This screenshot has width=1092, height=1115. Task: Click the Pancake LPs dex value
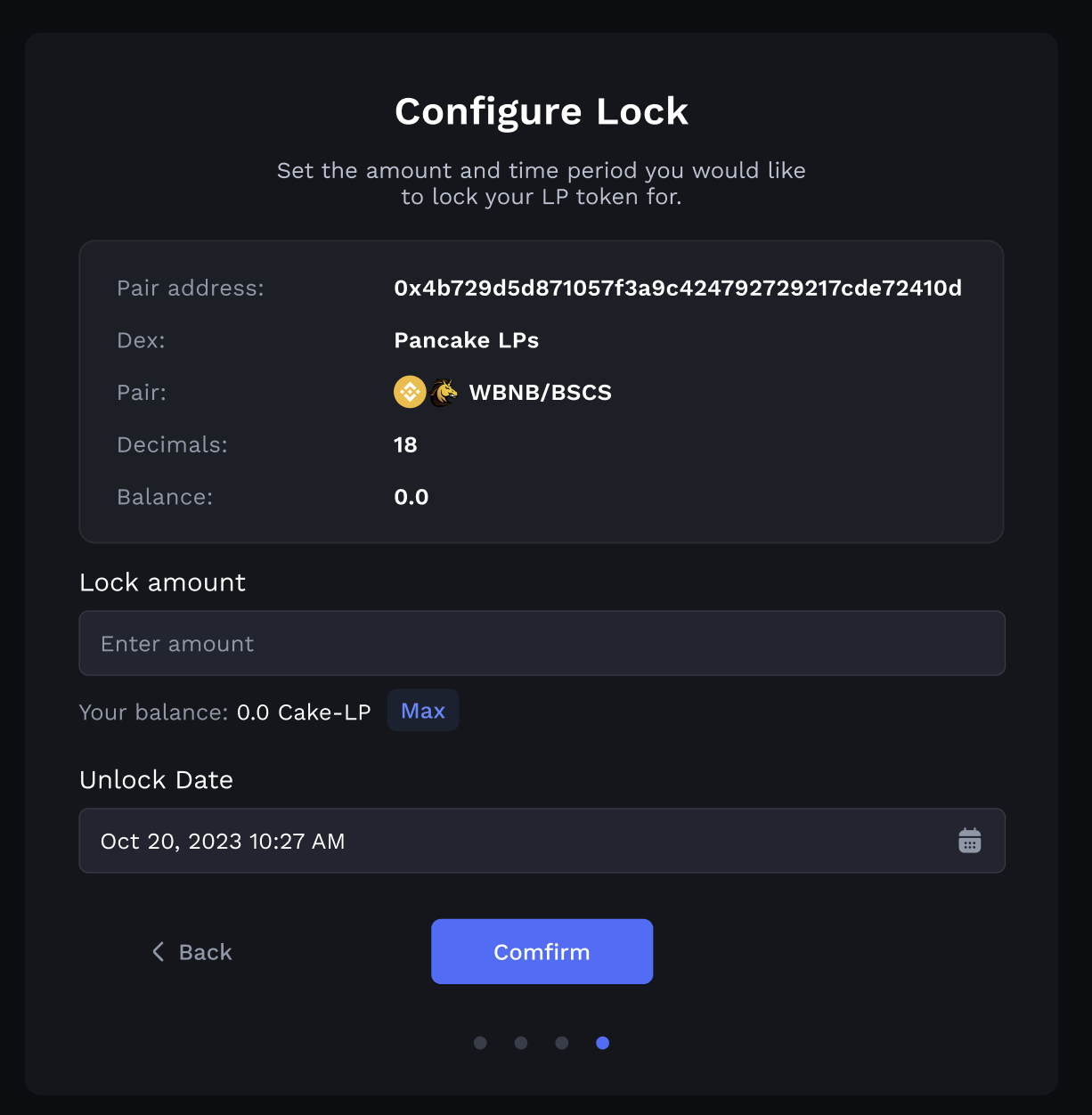[467, 340]
